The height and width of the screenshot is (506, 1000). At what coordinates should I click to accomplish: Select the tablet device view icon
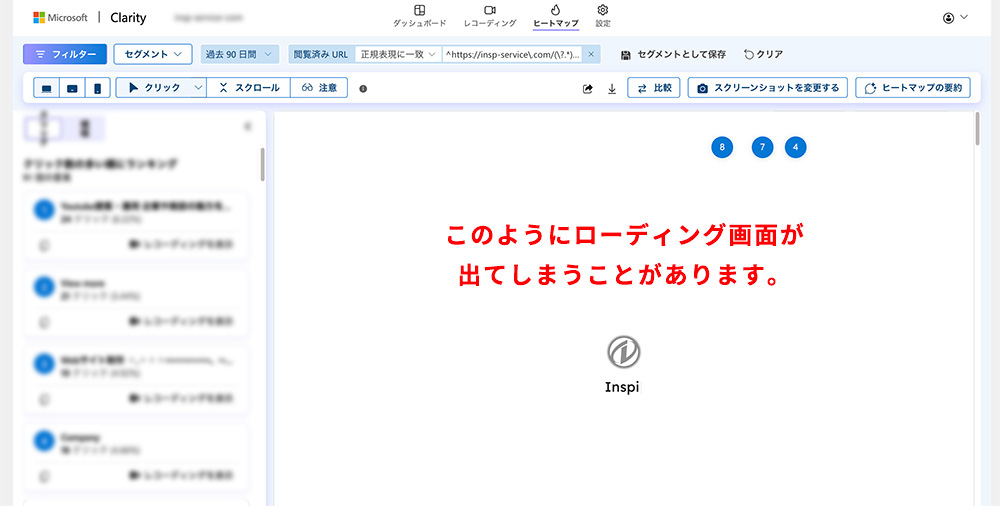[72, 88]
